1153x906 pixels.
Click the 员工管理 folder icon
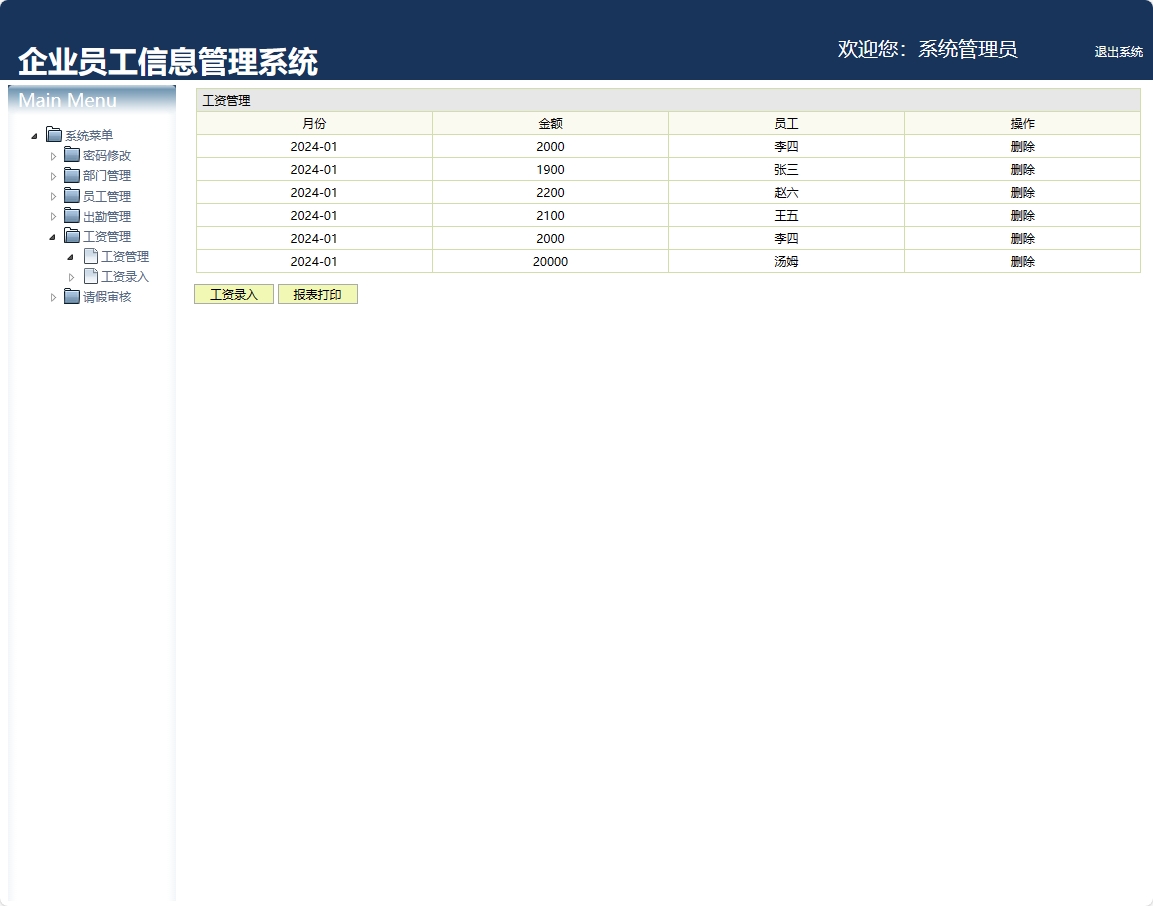72,195
